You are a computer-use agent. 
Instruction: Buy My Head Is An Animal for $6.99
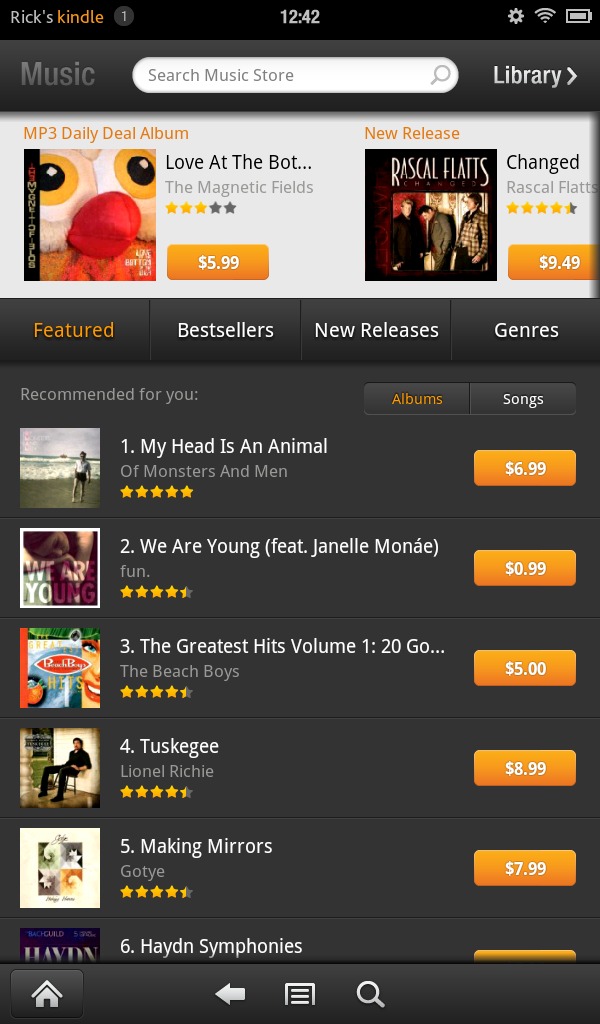[525, 468]
